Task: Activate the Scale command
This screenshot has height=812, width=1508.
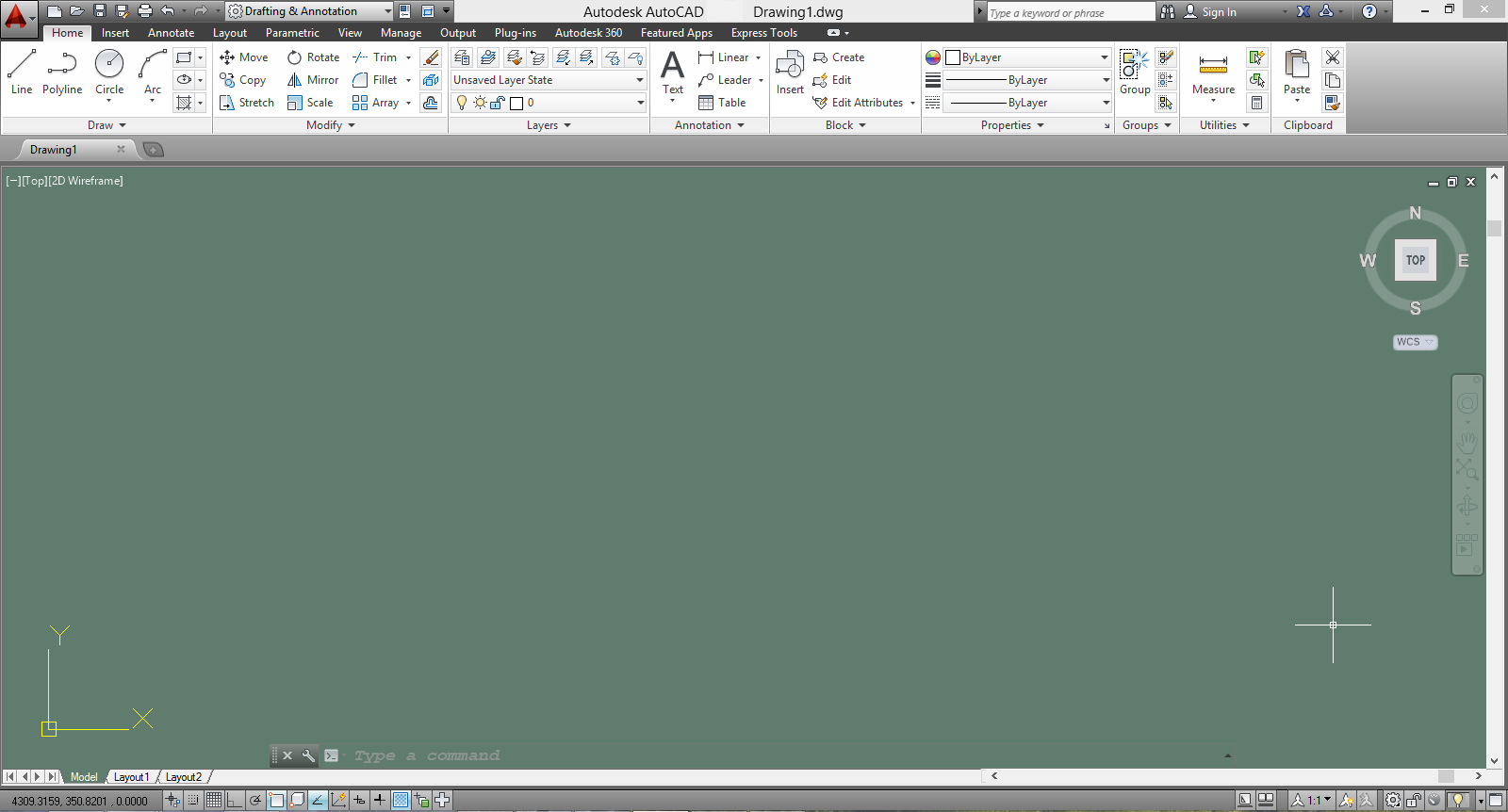Action: tap(310, 103)
